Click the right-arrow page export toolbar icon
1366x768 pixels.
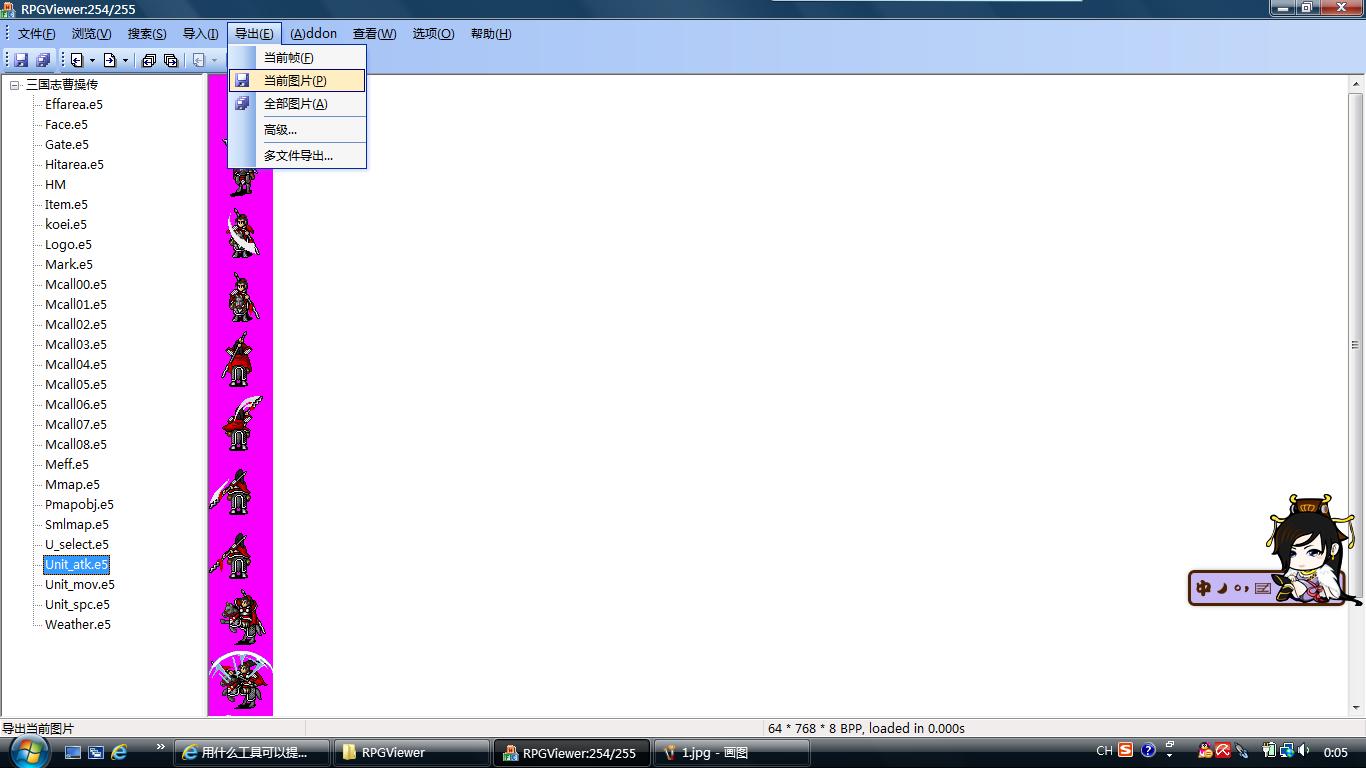point(110,60)
